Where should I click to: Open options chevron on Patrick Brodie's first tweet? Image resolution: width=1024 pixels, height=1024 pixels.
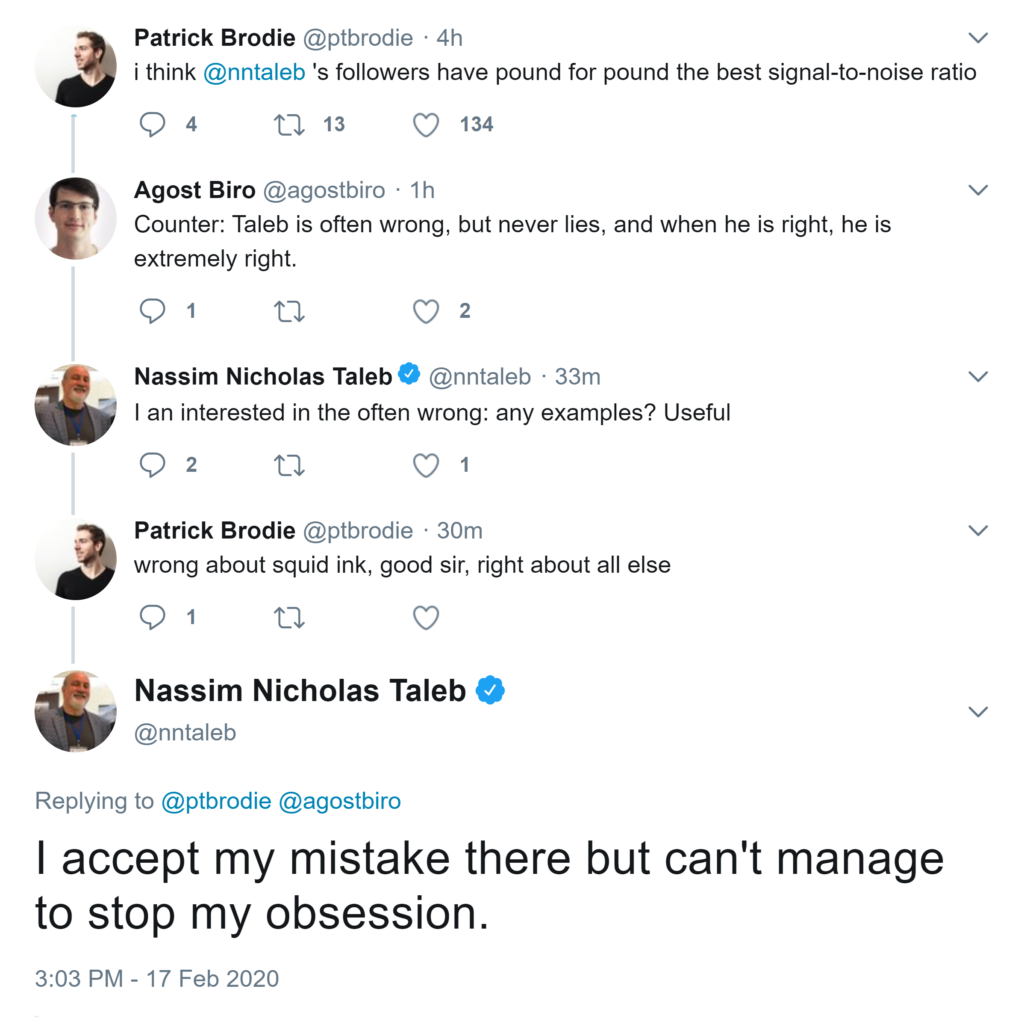click(x=979, y=38)
